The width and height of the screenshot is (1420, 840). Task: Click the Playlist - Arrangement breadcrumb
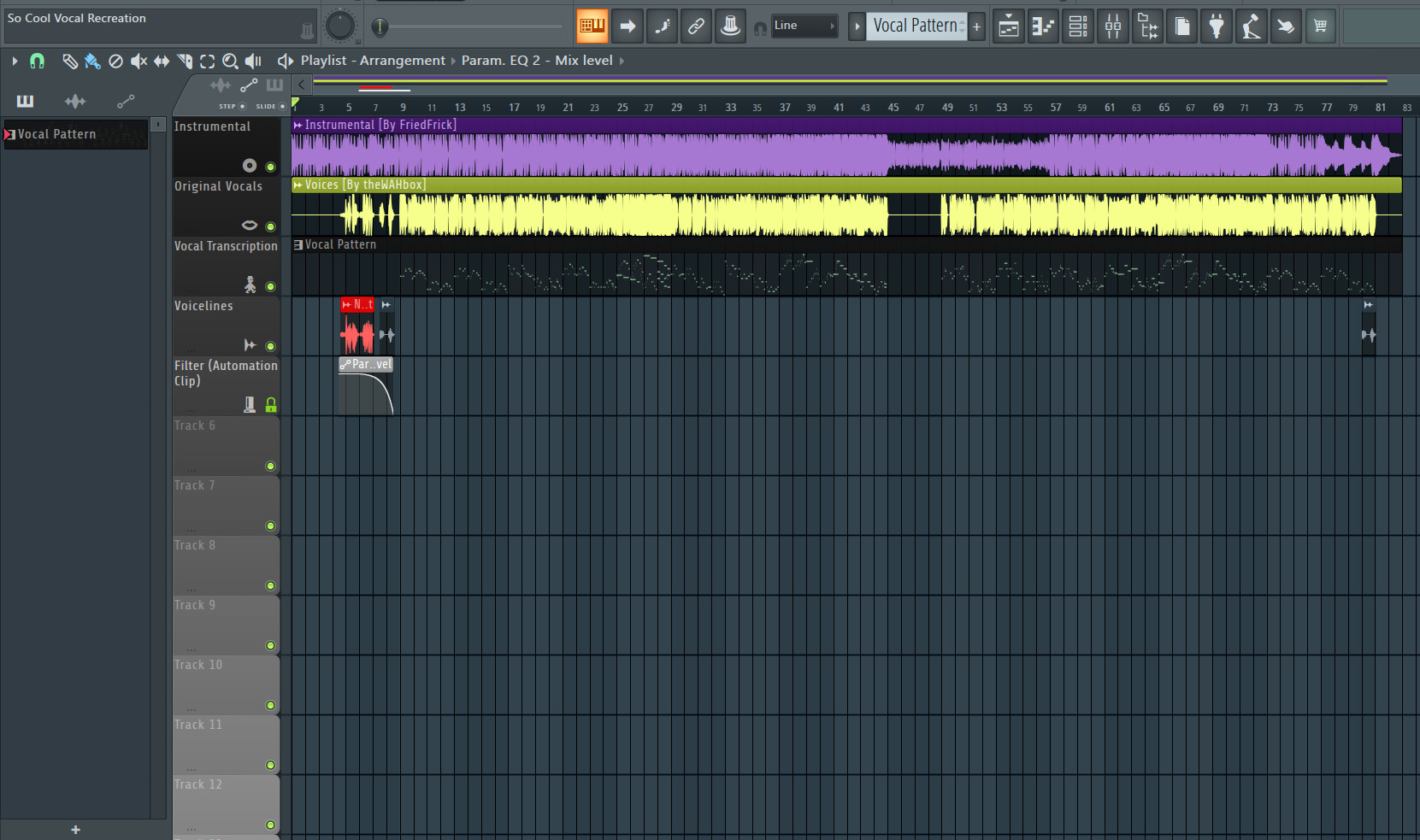coord(374,60)
